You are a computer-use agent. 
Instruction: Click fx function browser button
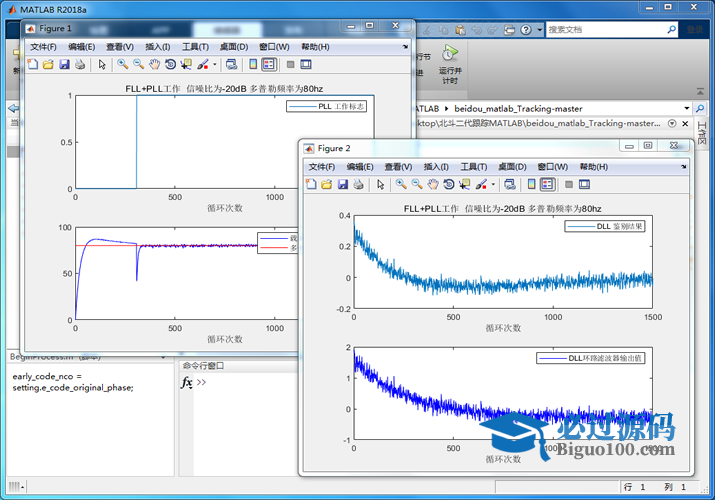(187, 382)
